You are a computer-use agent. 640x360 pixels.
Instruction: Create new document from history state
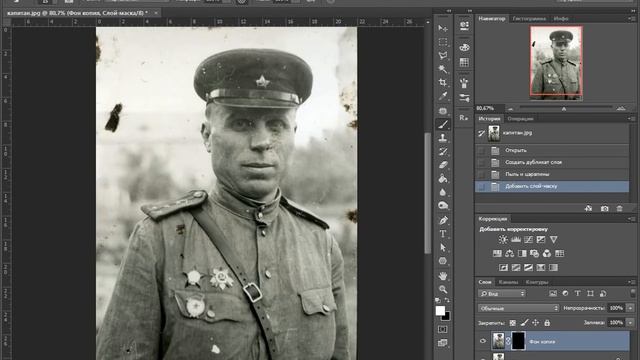click(x=588, y=208)
